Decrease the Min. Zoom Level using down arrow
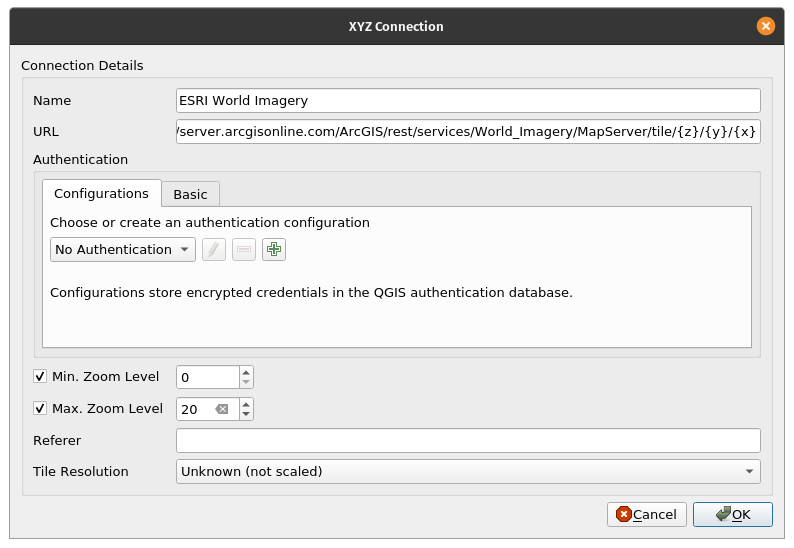This screenshot has width=794, height=548. coord(246,382)
